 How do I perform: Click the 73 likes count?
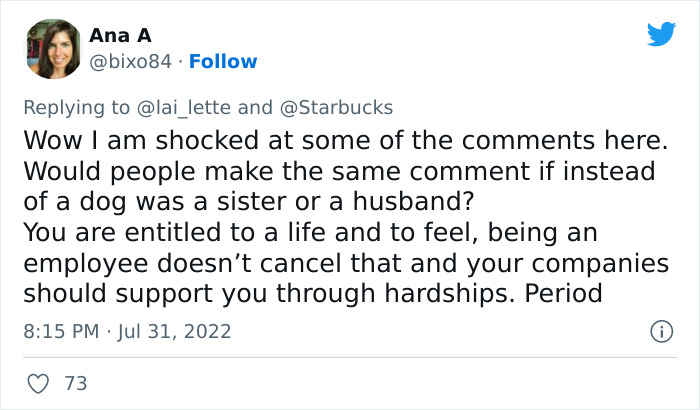point(73,382)
